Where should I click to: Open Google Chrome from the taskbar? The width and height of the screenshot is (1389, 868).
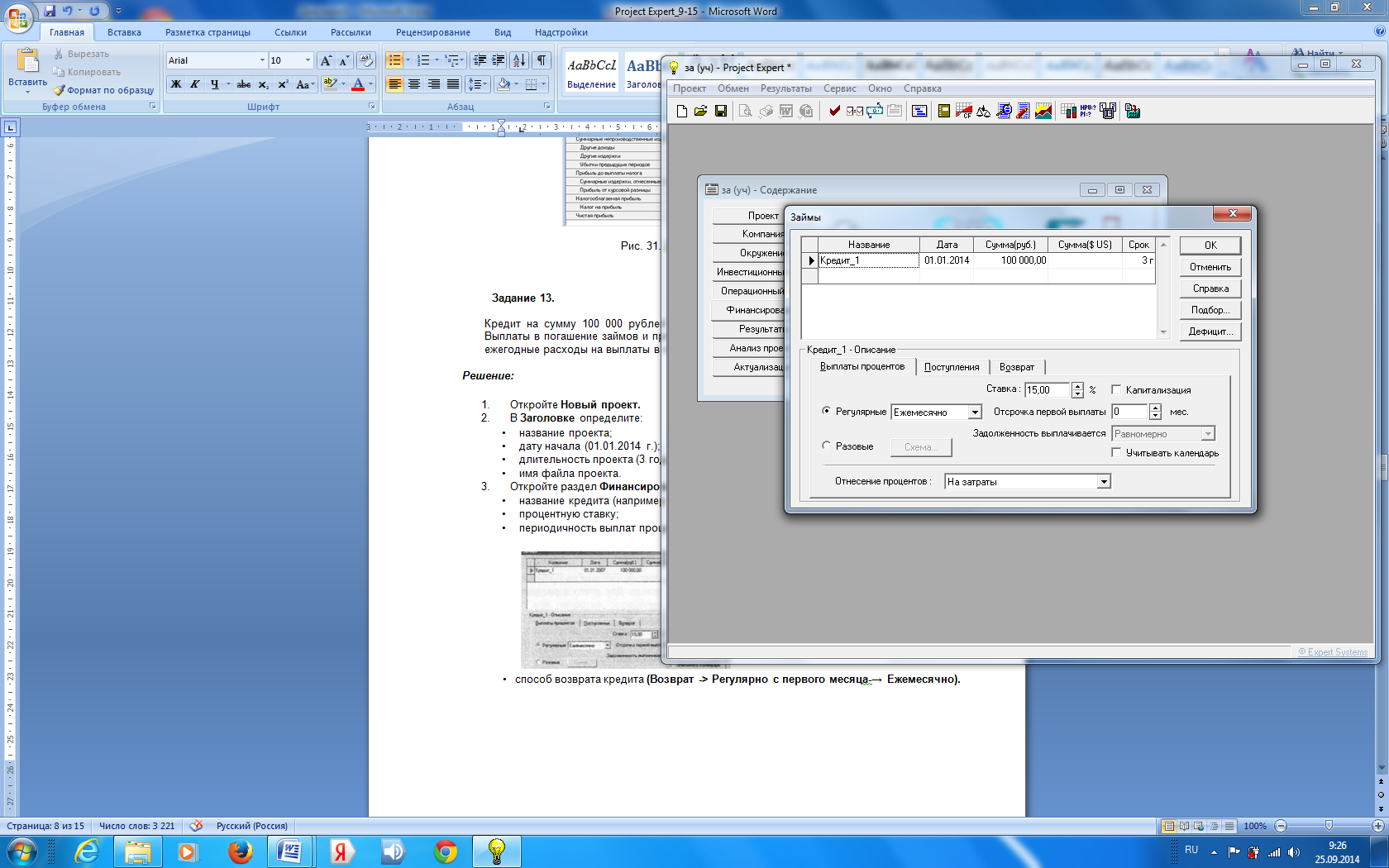click(446, 851)
